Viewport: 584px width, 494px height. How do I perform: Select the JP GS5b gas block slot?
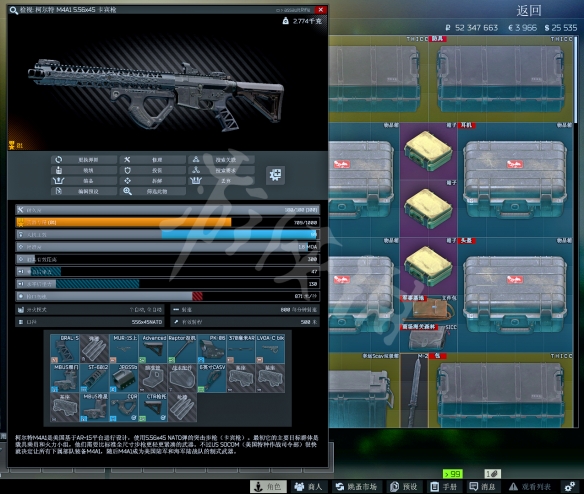[x=124, y=378]
